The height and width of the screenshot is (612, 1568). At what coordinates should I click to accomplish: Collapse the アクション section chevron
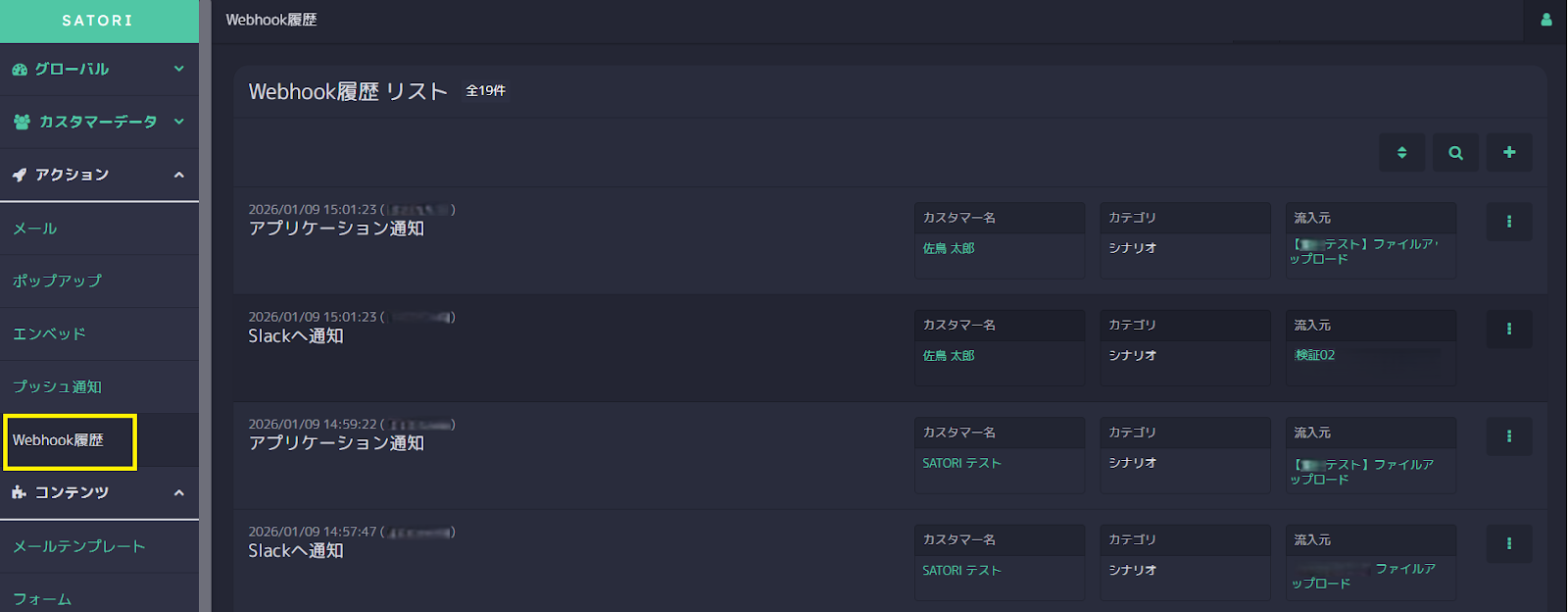pyautogui.click(x=179, y=174)
